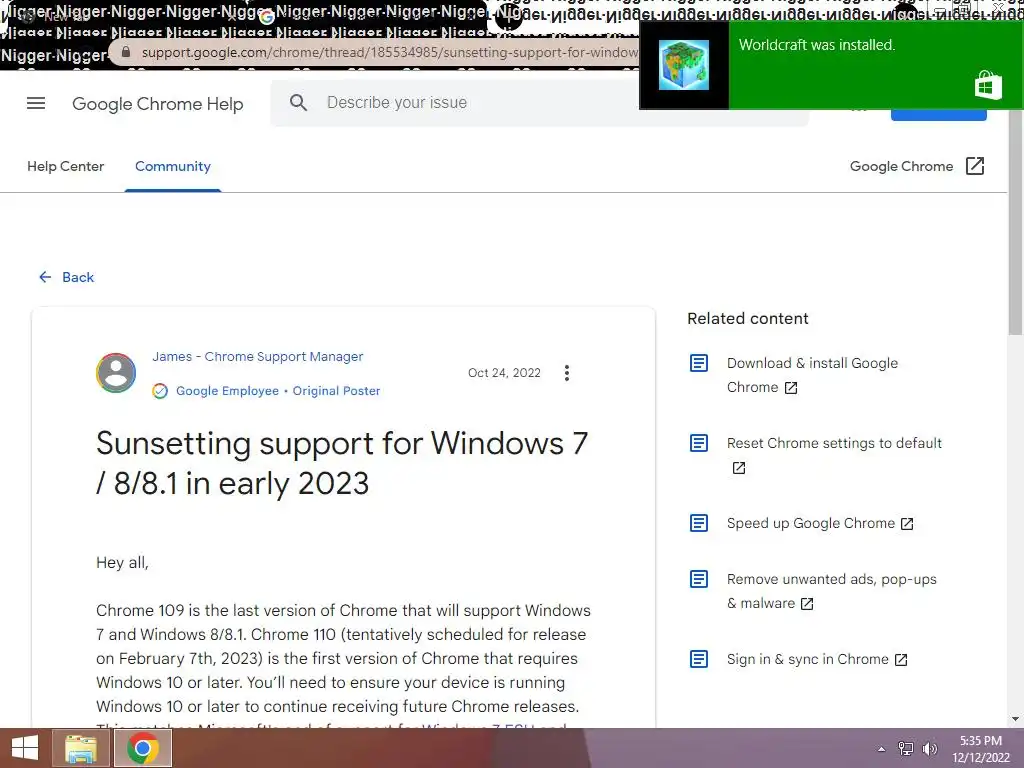The height and width of the screenshot is (768, 1024).
Task: Open File Explorer from the taskbar
Action: [x=80, y=748]
